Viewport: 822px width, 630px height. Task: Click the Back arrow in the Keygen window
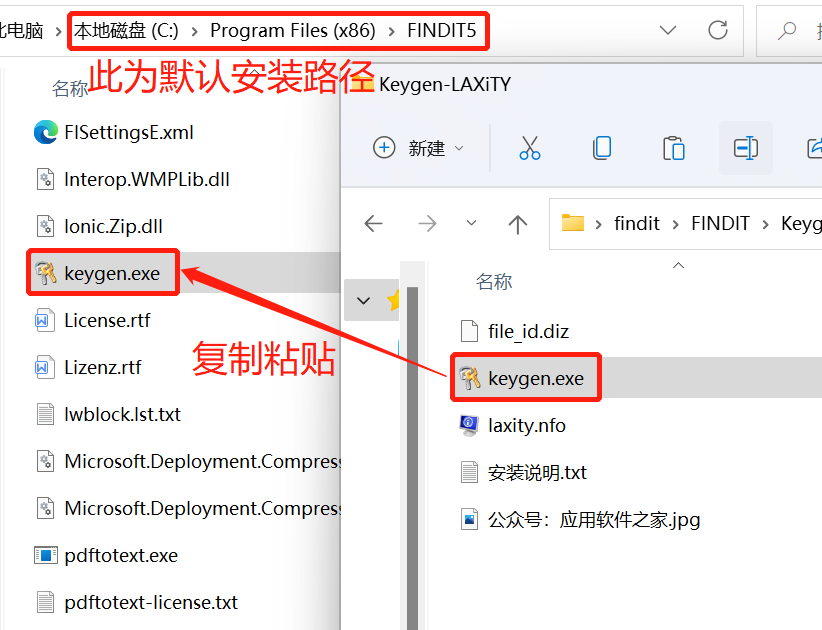(x=373, y=223)
